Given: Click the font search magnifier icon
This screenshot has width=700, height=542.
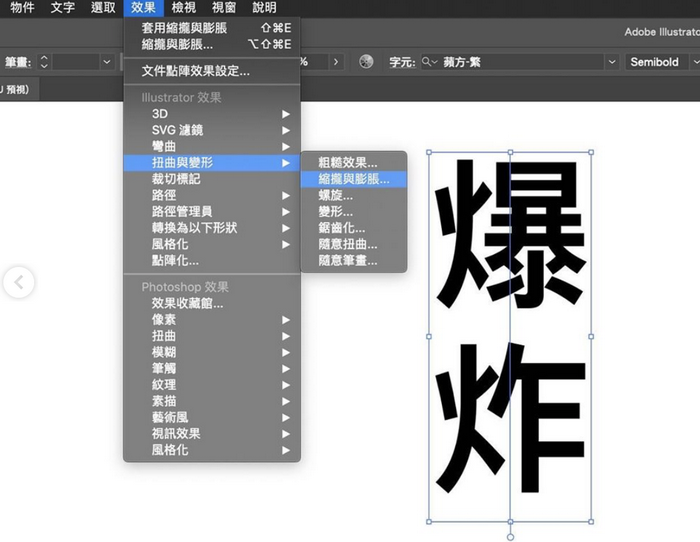Looking at the screenshot, I should (428, 62).
